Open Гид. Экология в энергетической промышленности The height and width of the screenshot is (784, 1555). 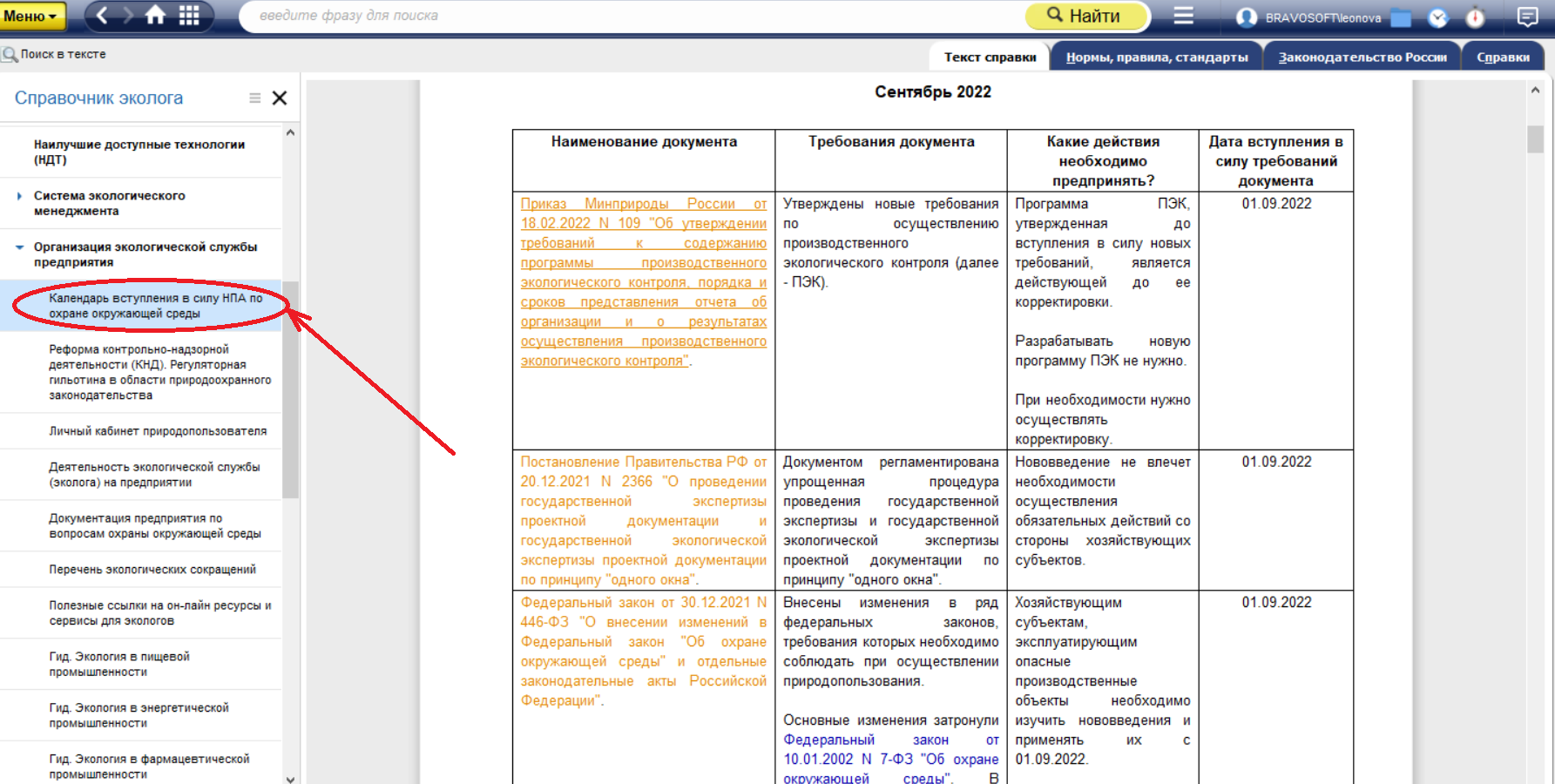(139, 715)
